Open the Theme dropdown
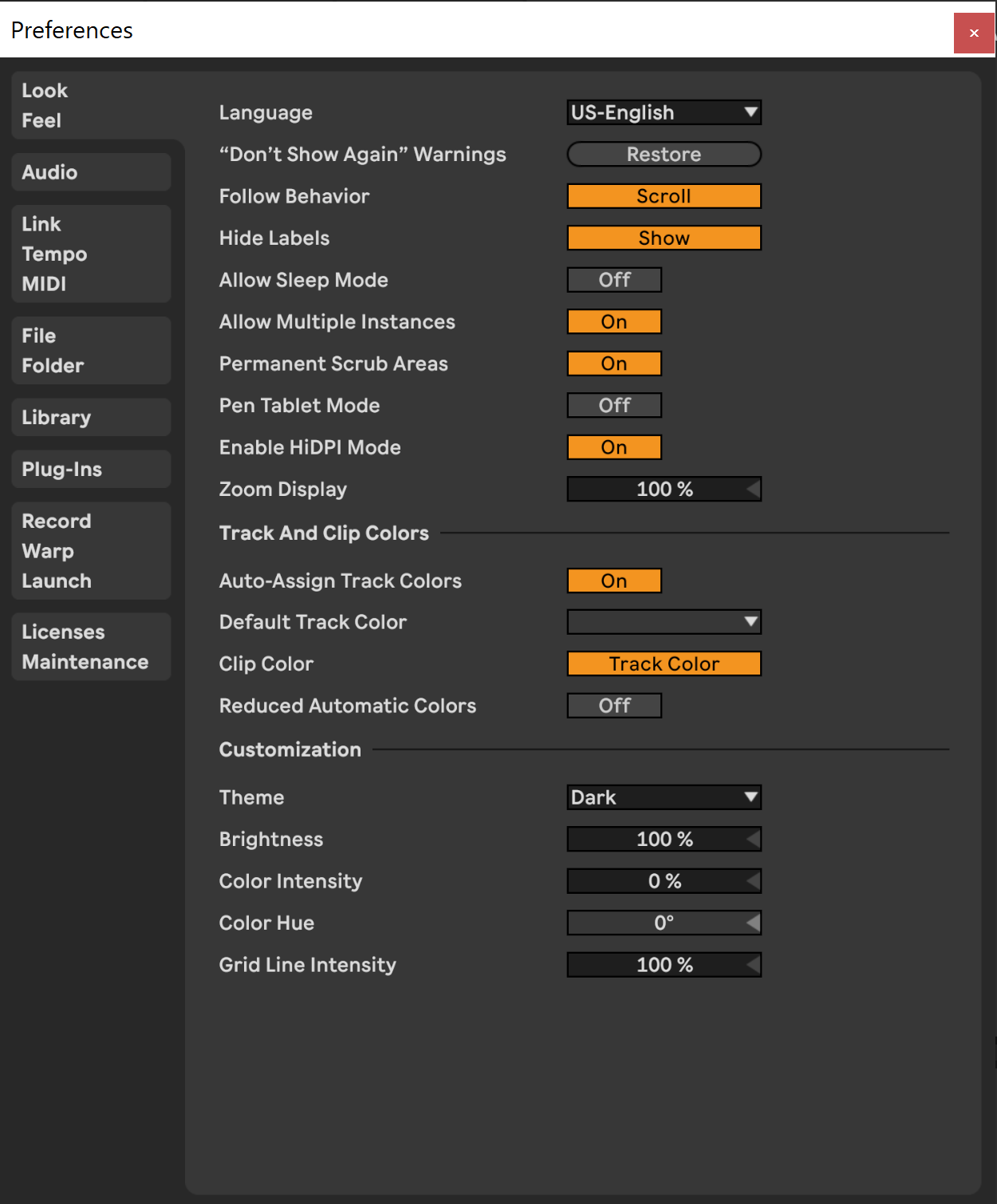 664,797
